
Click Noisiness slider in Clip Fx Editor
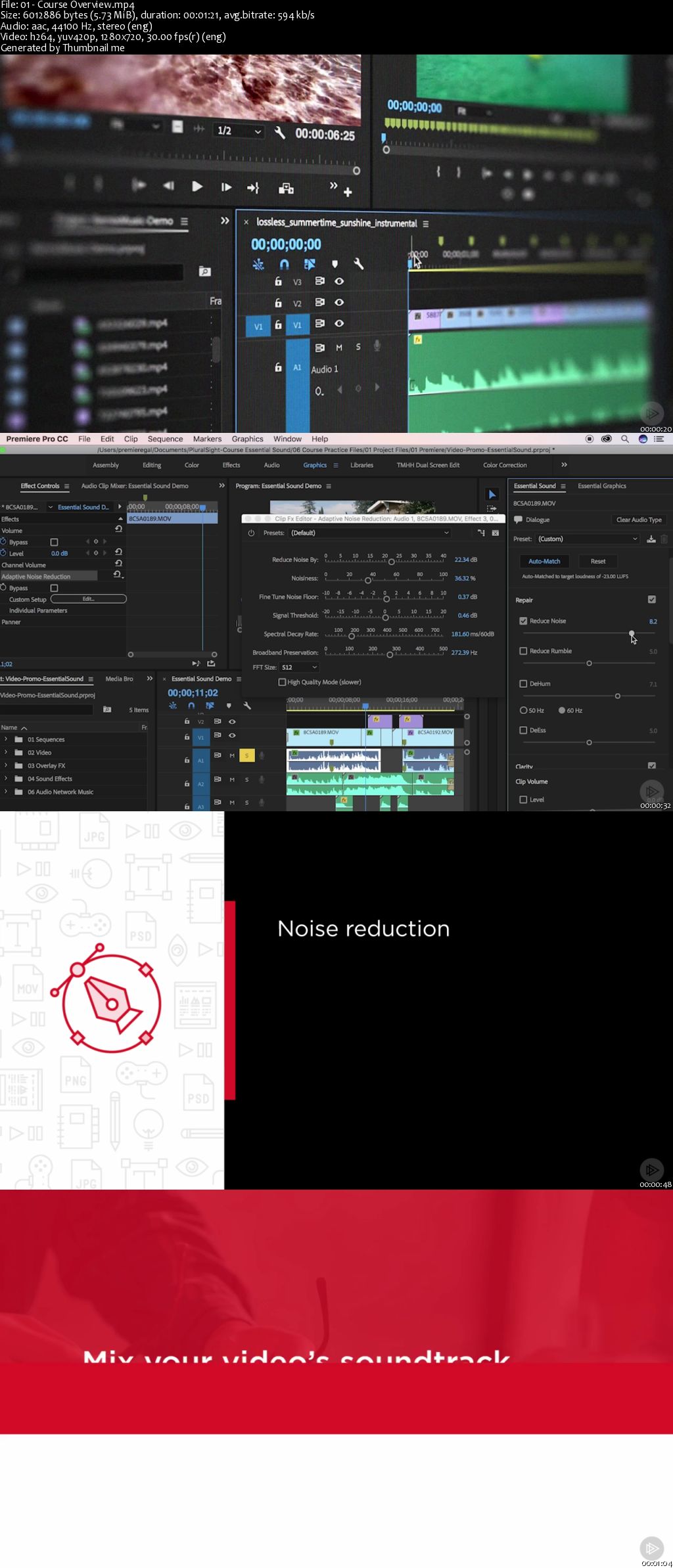click(368, 580)
